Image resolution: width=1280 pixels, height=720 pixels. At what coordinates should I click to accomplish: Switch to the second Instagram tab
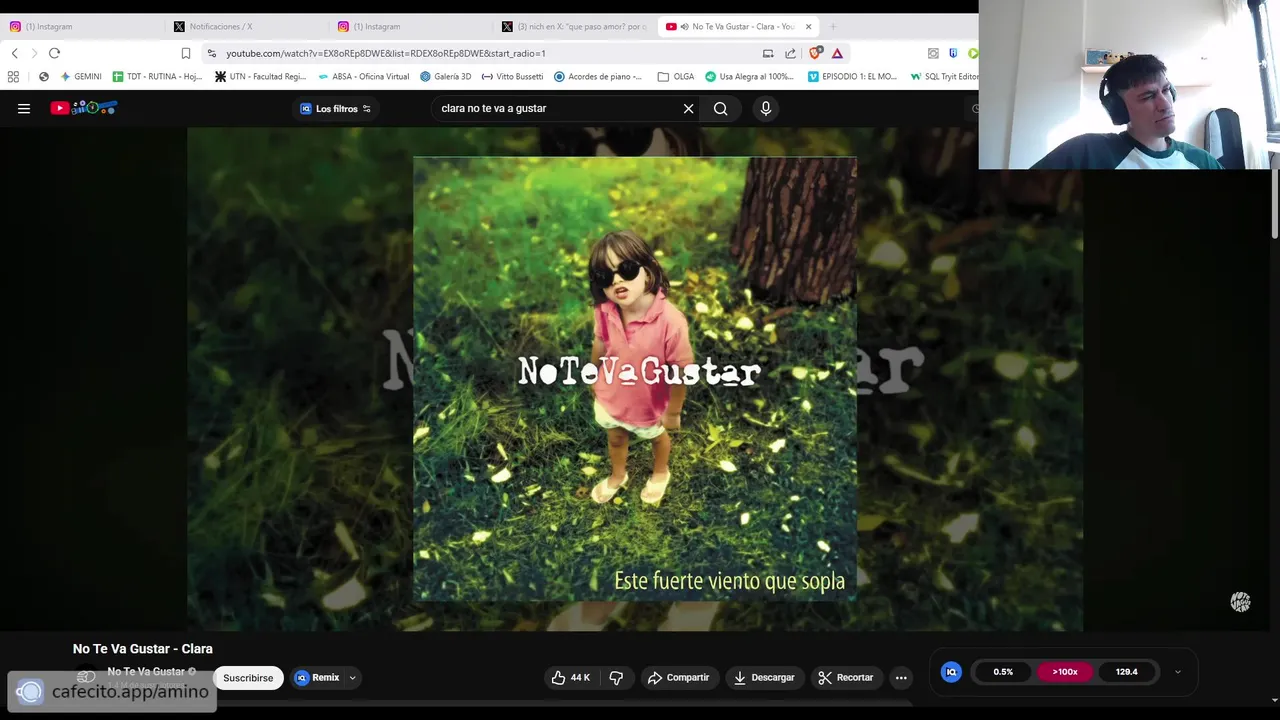tap(410, 26)
